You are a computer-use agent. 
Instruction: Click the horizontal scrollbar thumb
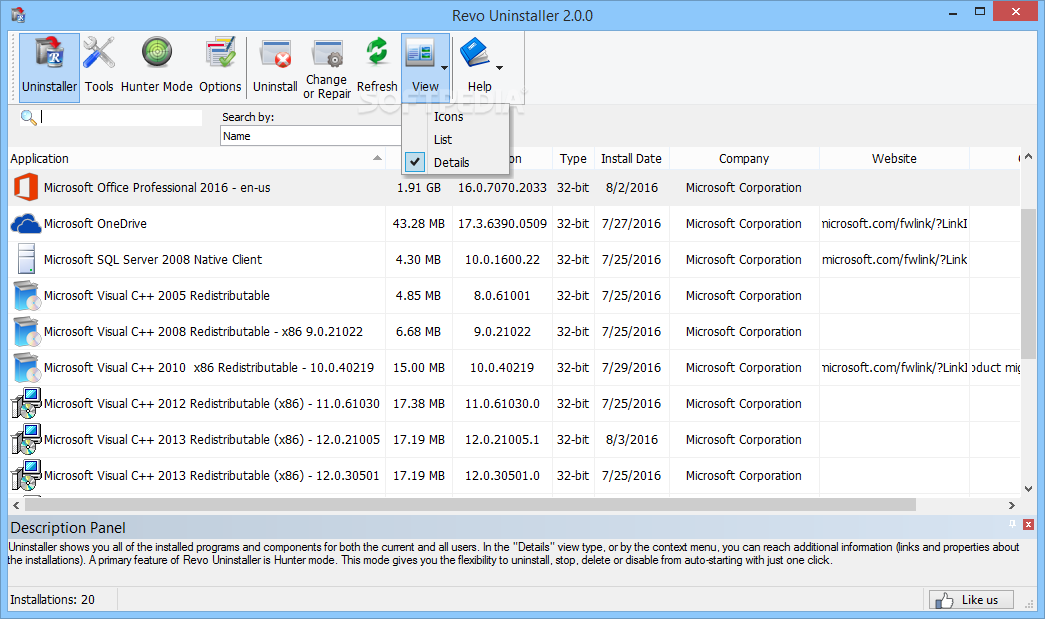click(x=470, y=506)
